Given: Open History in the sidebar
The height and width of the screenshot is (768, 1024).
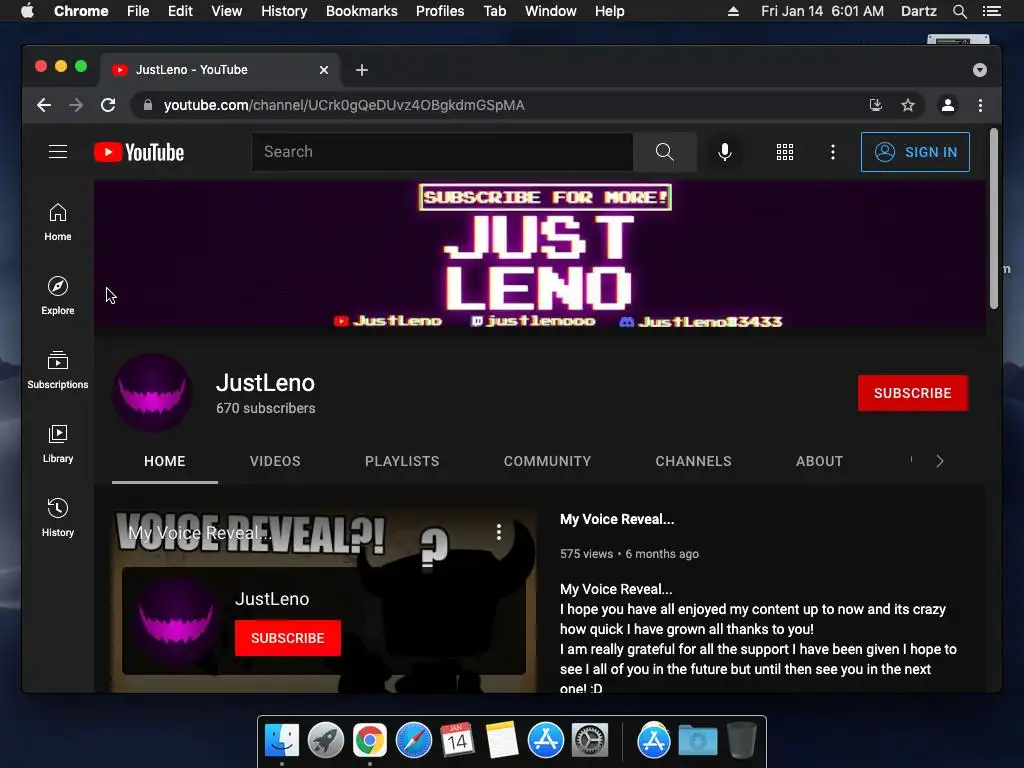Looking at the screenshot, I should [x=57, y=518].
